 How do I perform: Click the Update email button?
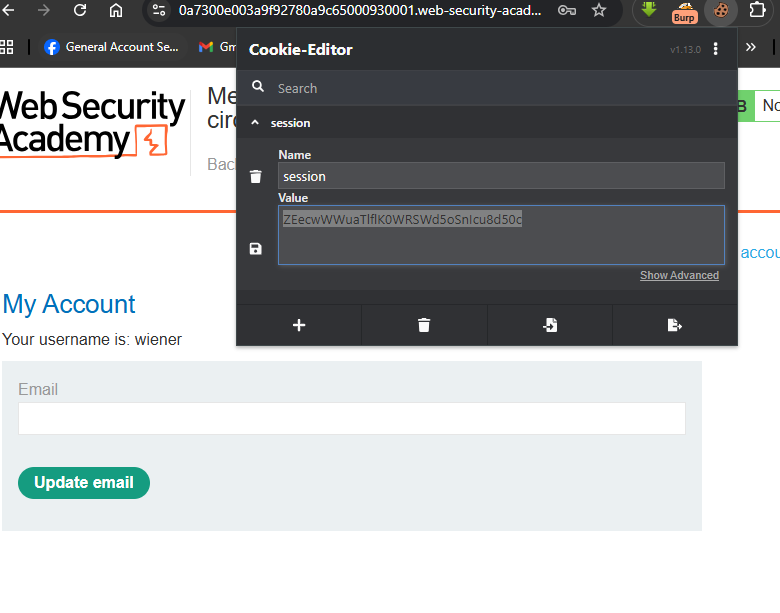(x=84, y=483)
